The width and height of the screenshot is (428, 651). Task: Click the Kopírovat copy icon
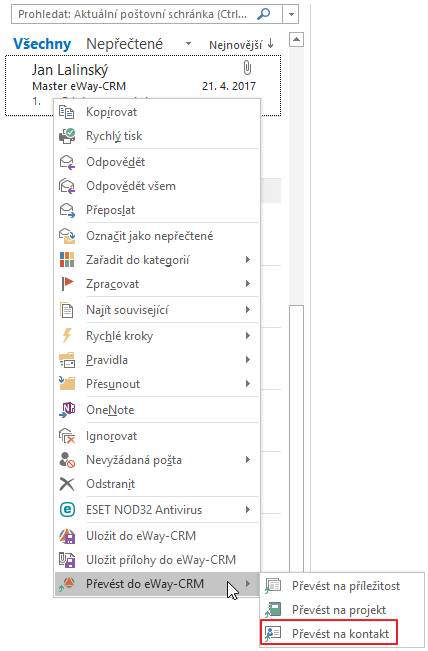pyautogui.click(x=66, y=112)
